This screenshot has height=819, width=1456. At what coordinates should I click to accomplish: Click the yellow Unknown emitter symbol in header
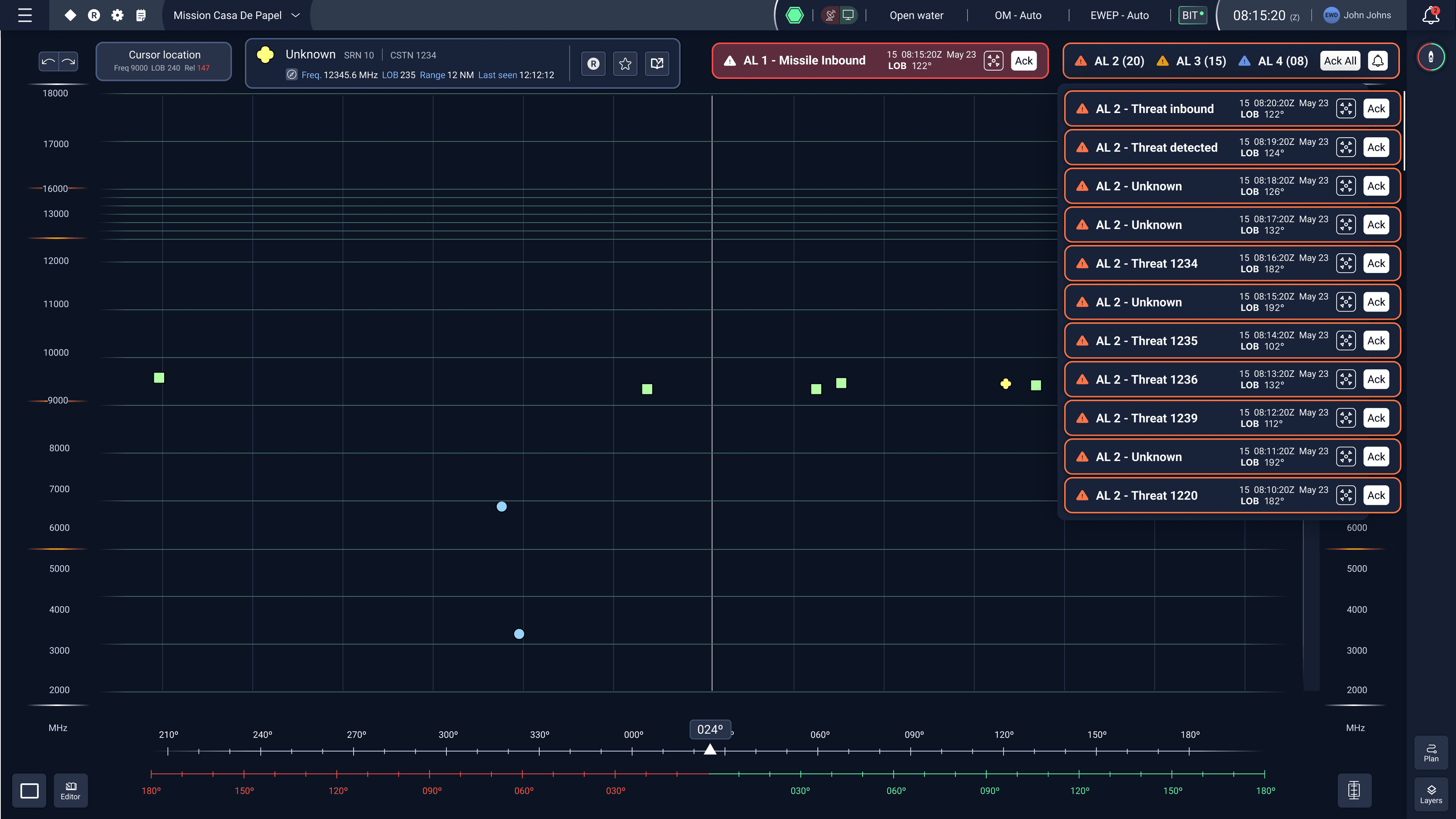click(x=265, y=55)
